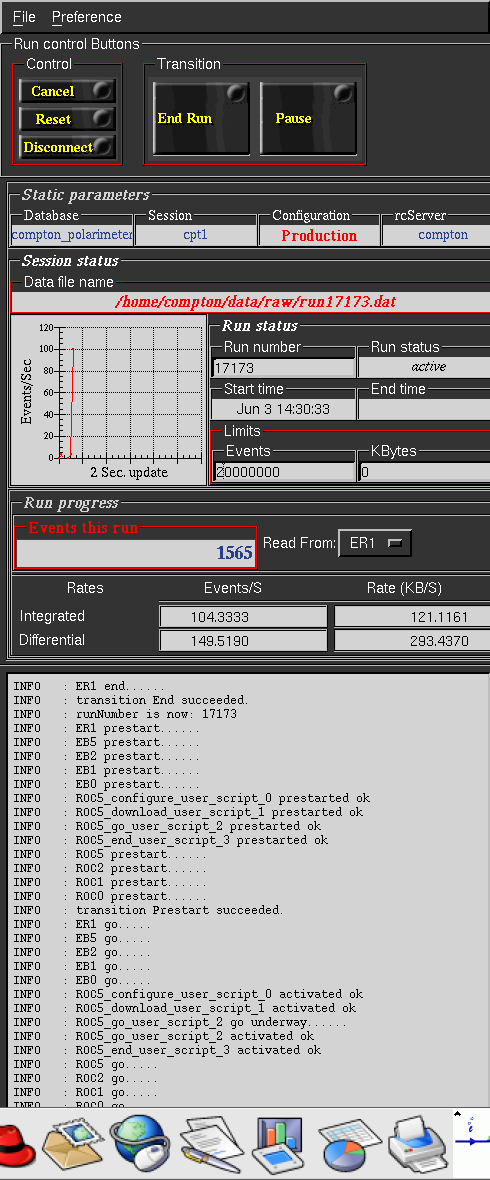Open the File menu
This screenshot has height=1180, width=490.
point(24,17)
